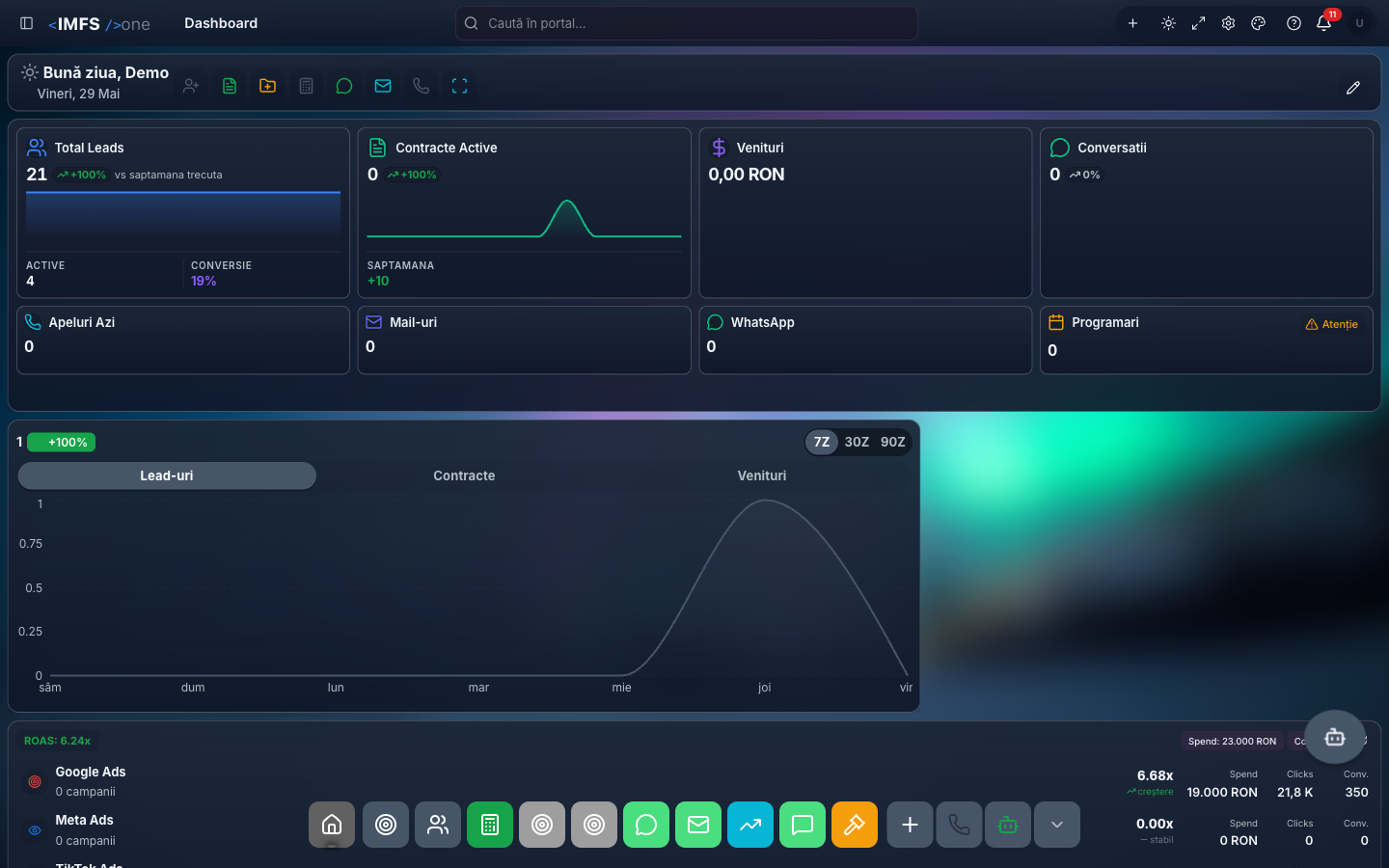Open the square message bubble icon in the dock
Image resolution: width=1389 pixels, height=868 pixels.
(x=803, y=825)
